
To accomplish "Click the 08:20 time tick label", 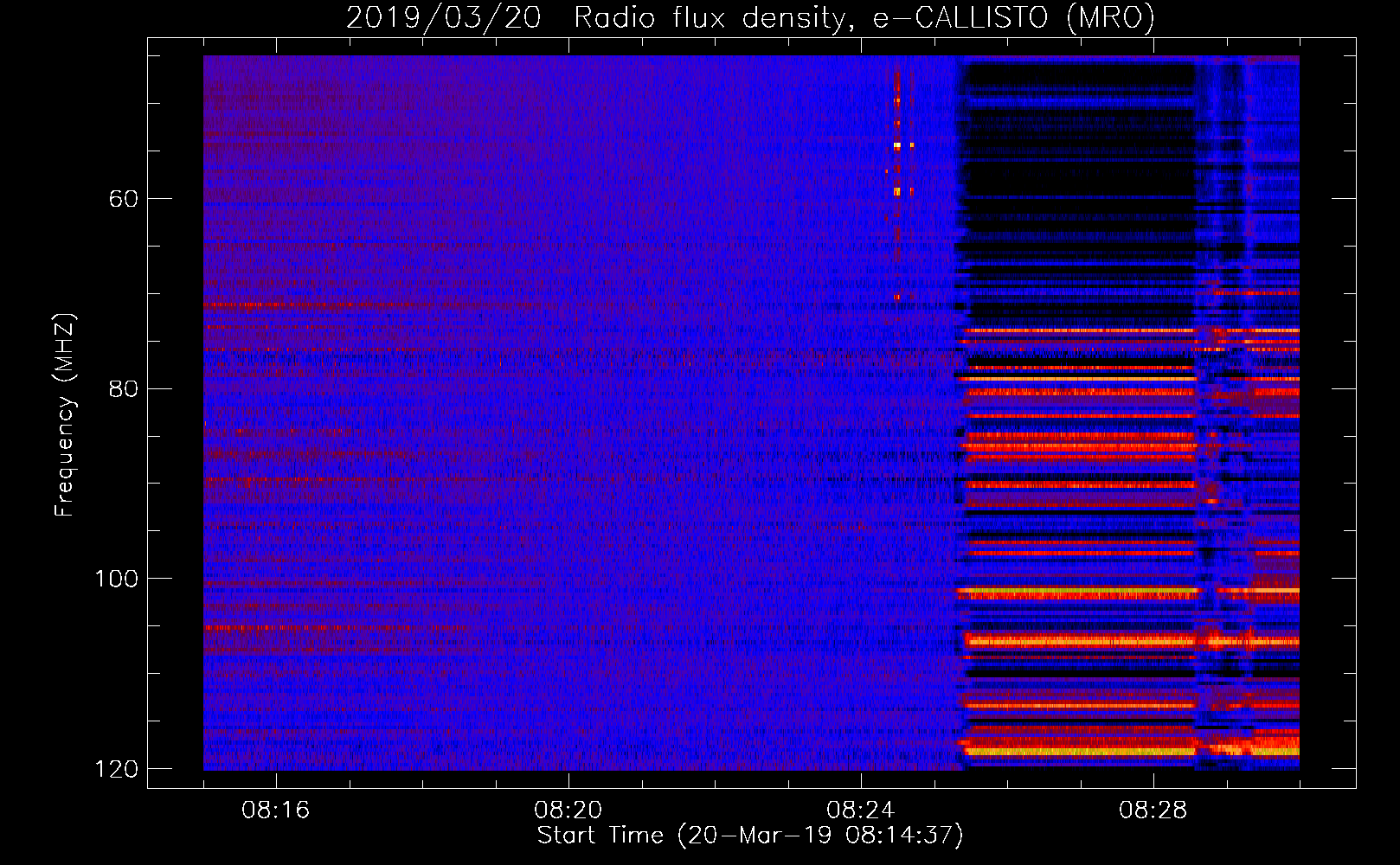I will click(568, 811).
